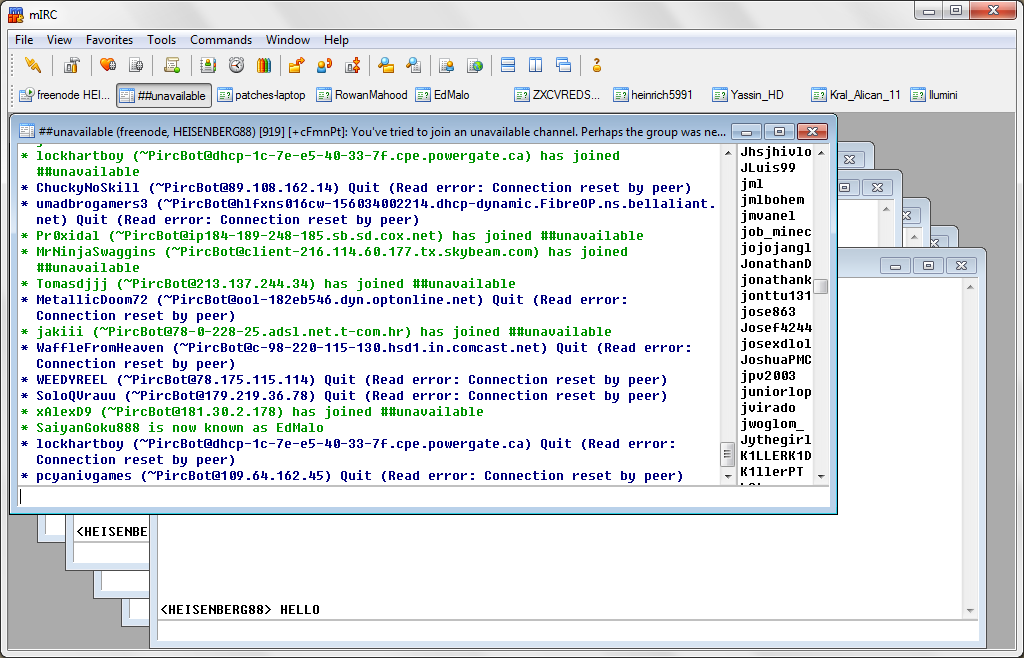The height and width of the screenshot is (658, 1024).
Task: Select the freenode HEI... status window button
Action: point(65,95)
